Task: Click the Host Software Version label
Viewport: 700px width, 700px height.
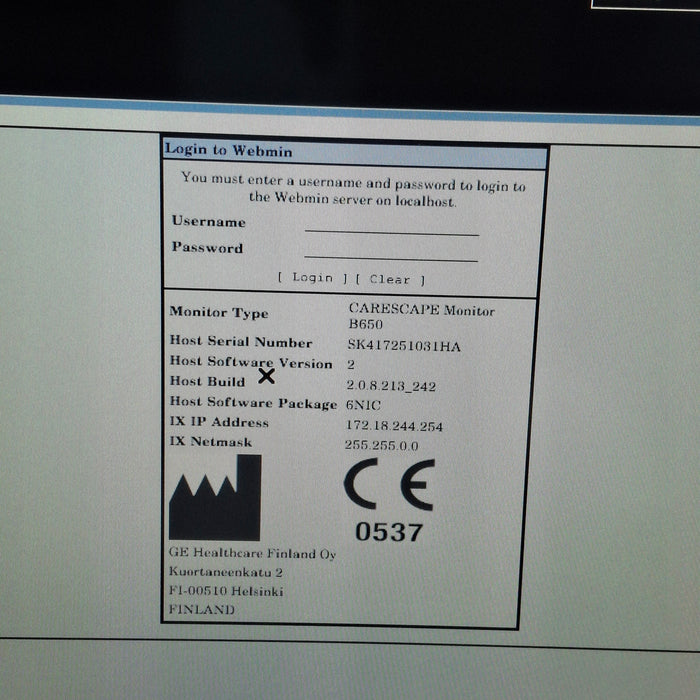Action: 251,362
